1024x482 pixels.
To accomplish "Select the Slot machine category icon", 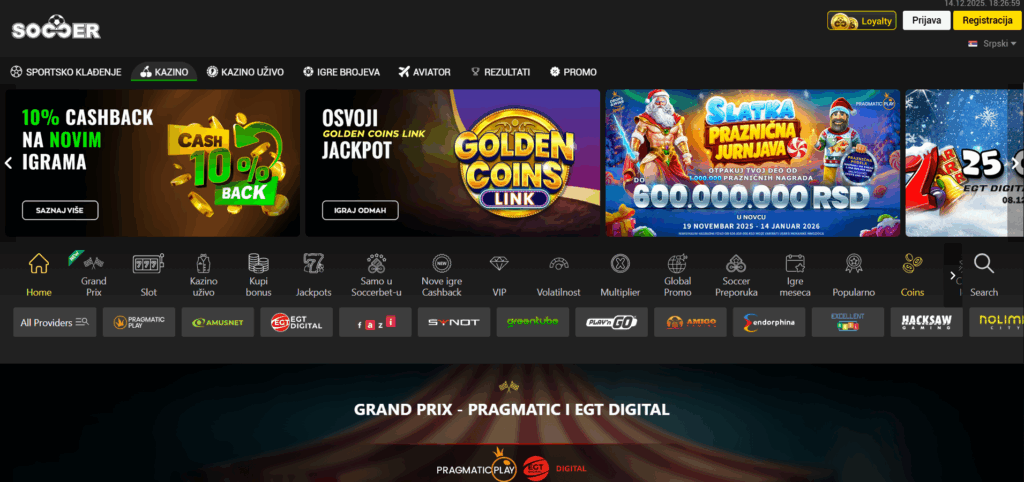I will click(x=148, y=263).
